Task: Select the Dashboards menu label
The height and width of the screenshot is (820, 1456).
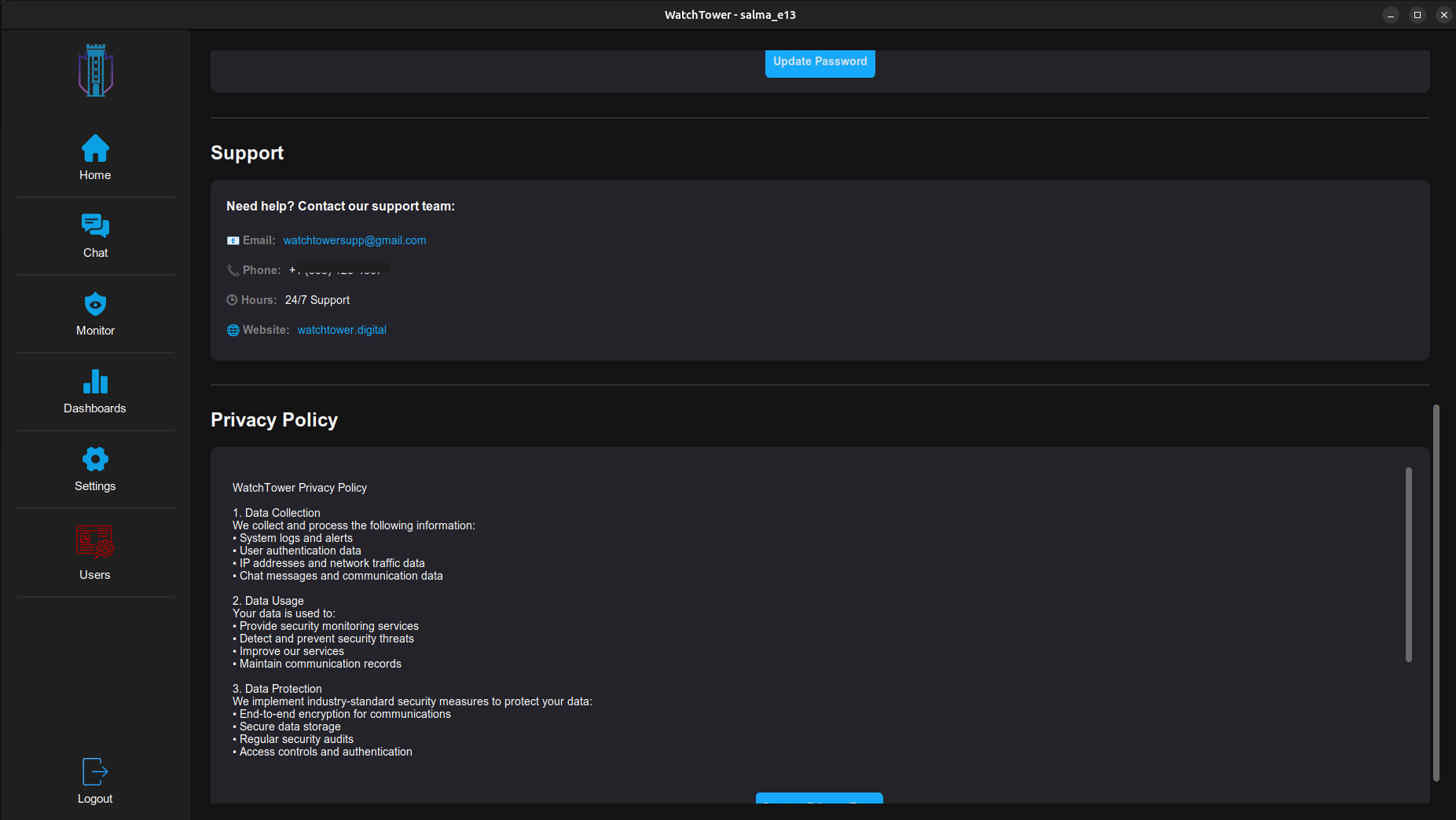Action: [x=95, y=408]
